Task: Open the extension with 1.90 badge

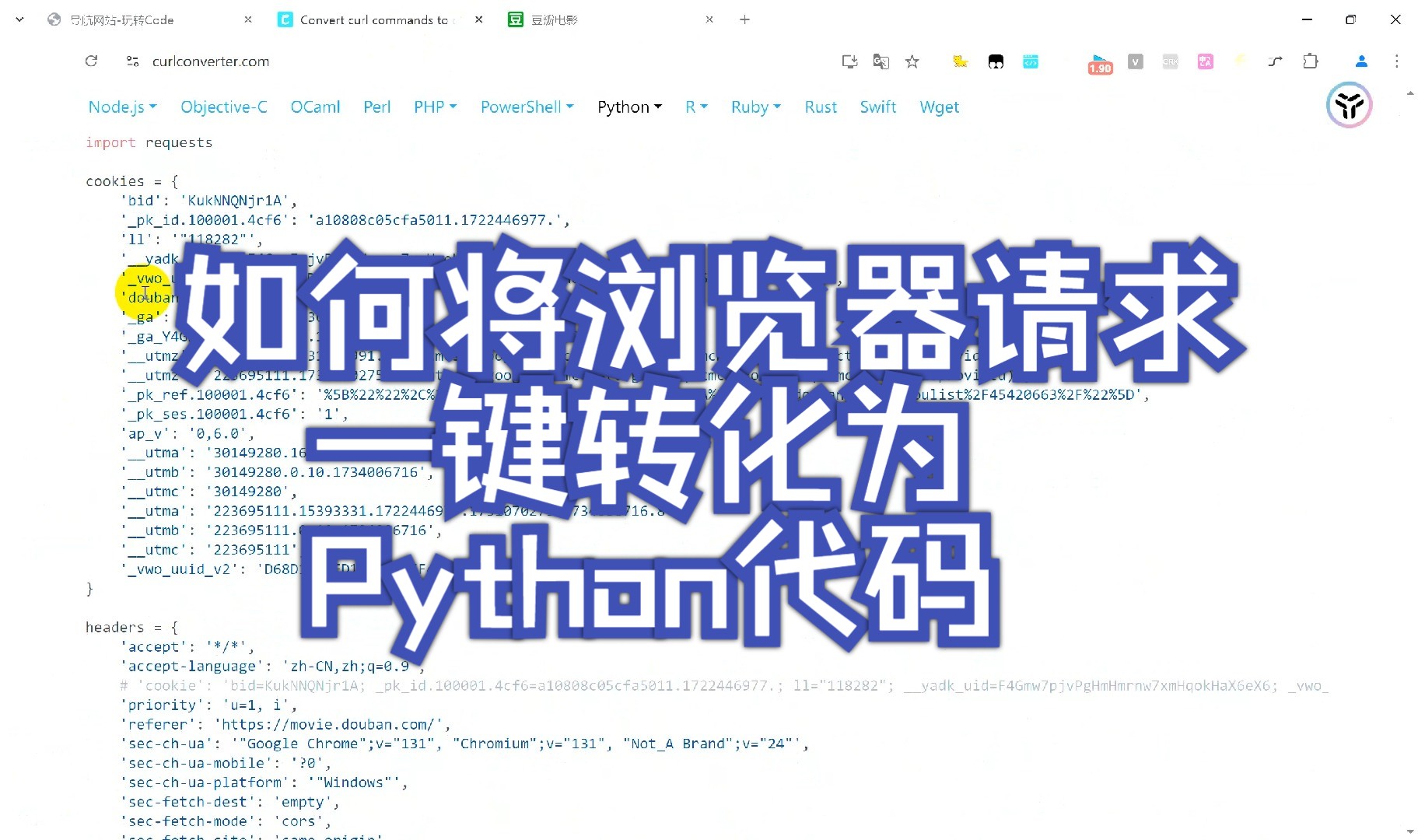Action: 1100,64
